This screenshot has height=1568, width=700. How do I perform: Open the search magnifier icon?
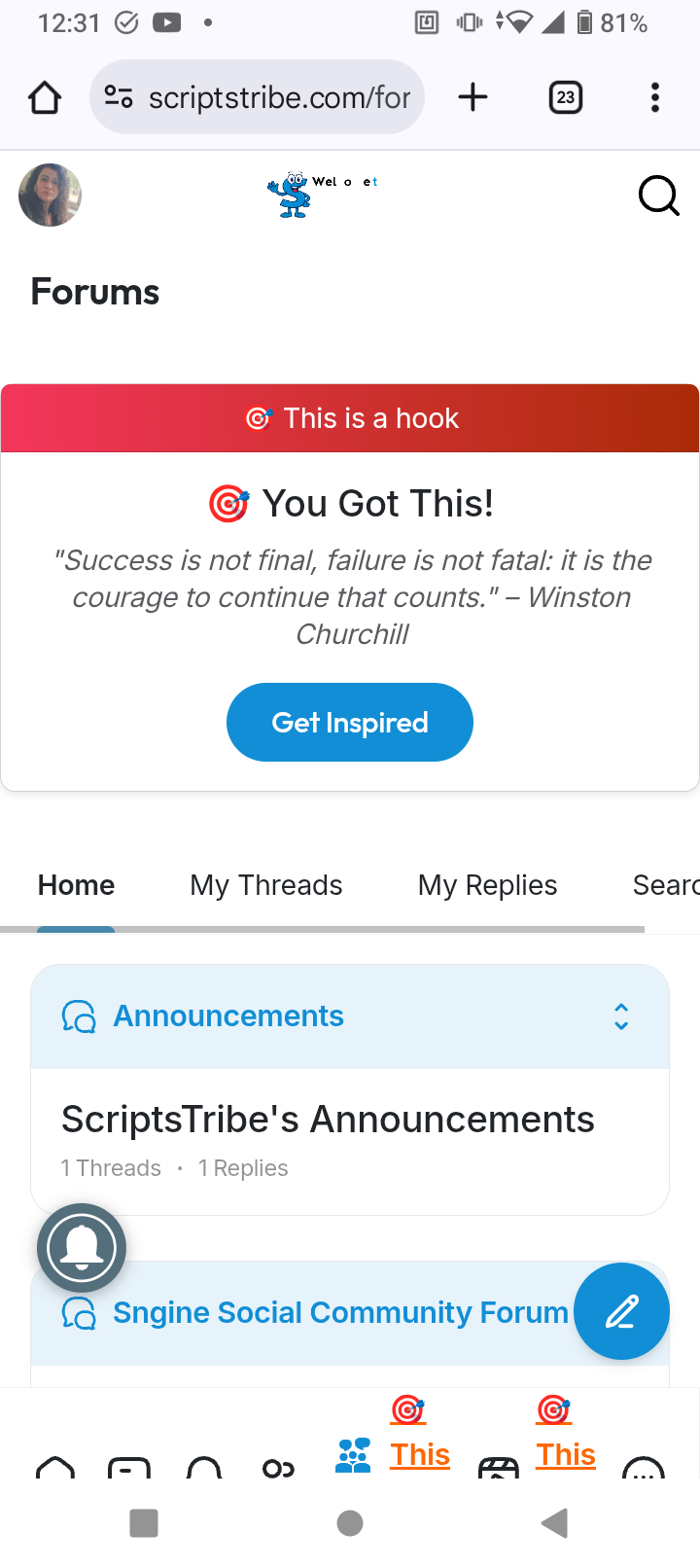click(x=658, y=196)
